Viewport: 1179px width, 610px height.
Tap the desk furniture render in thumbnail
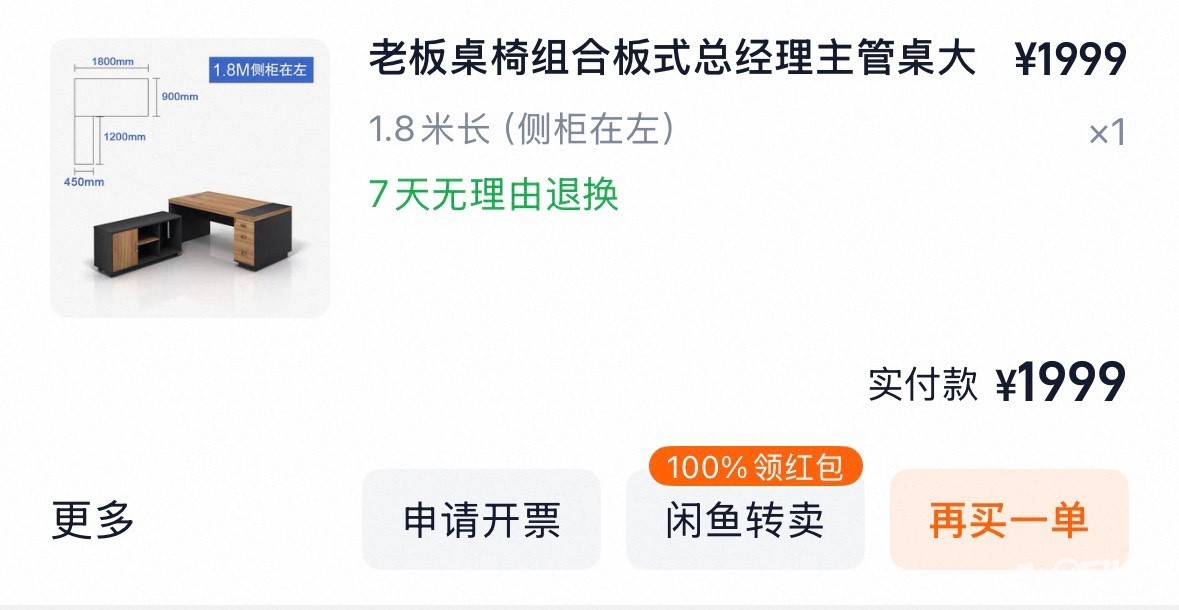[192, 233]
